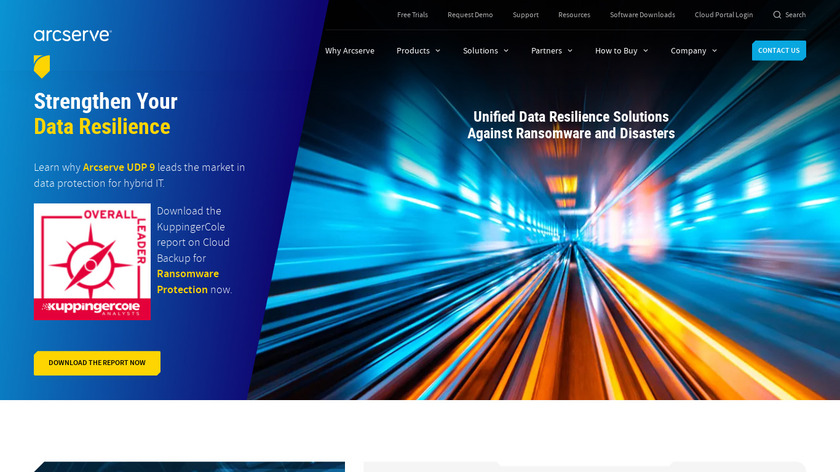Open Software Downloads page

(642, 15)
